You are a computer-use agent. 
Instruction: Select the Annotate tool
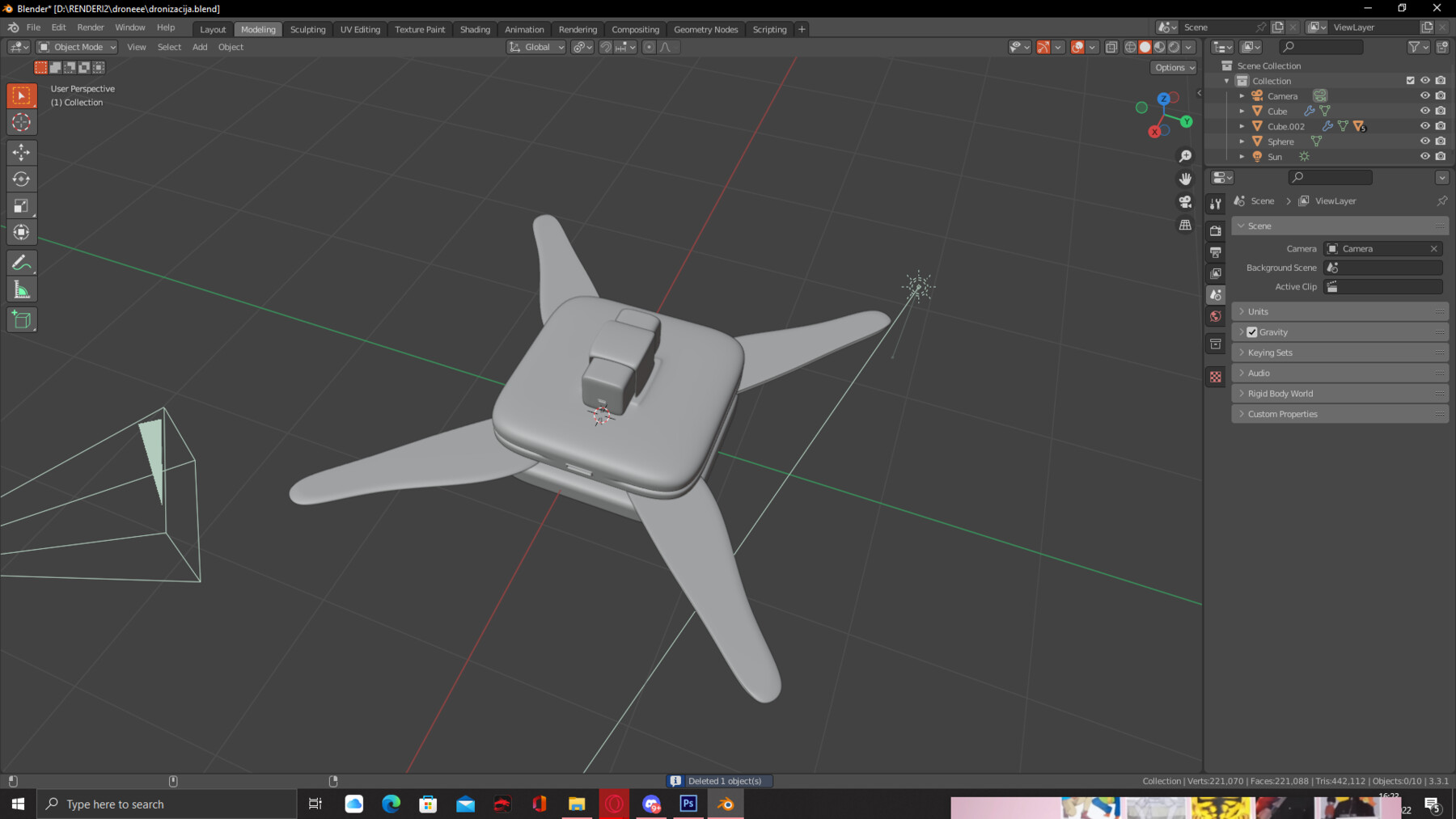click(21, 261)
